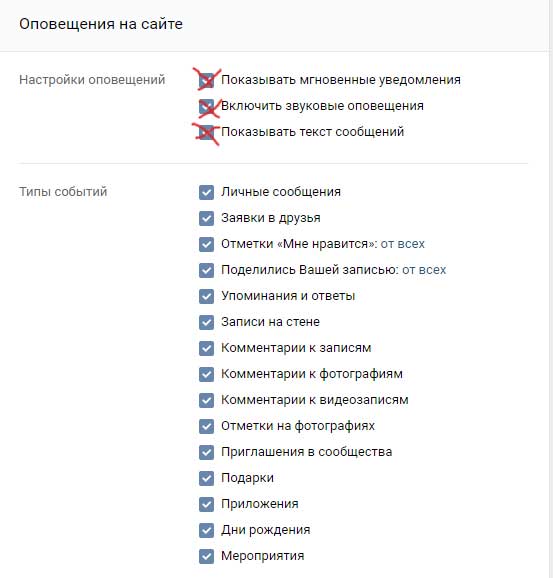Uncheck Показывать мгновенные уведомления checkbox

206,80
